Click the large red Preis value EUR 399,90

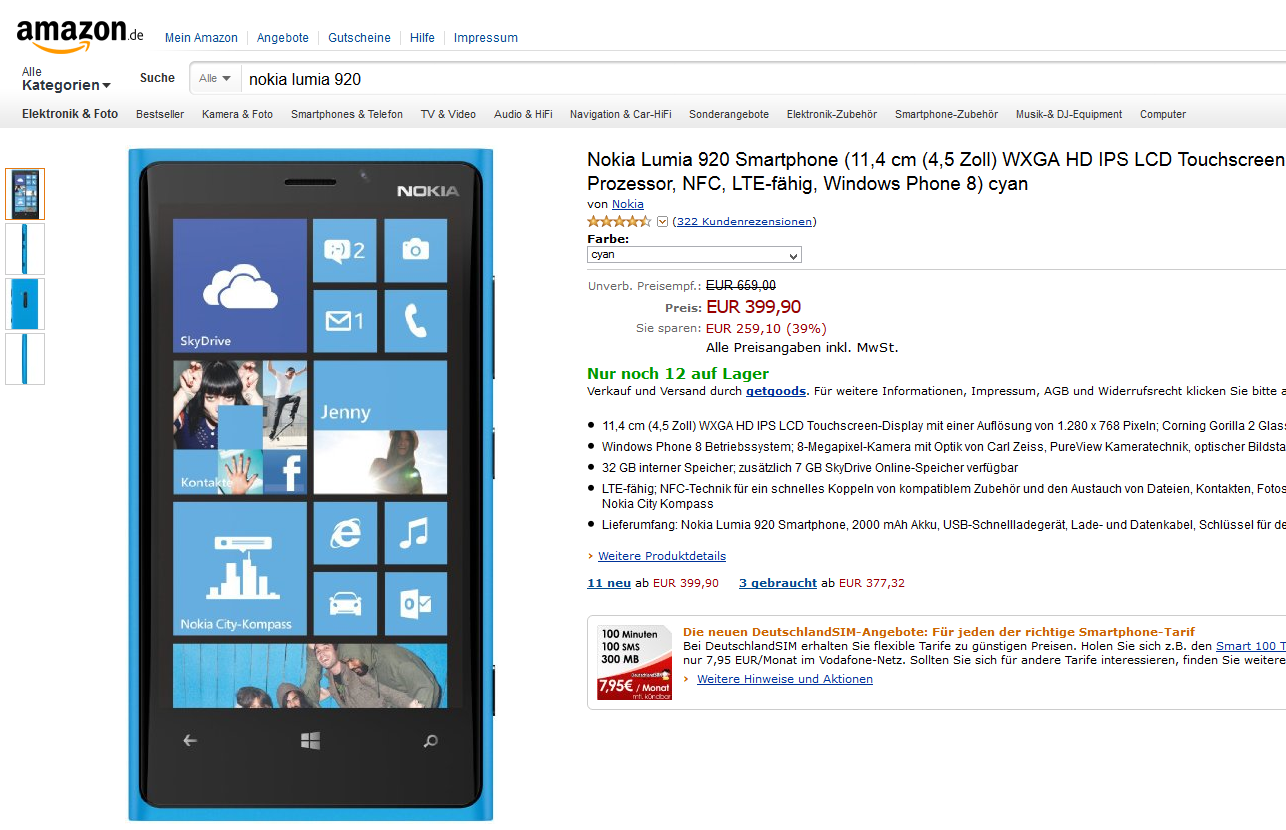pyautogui.click(x=754, y=307)
